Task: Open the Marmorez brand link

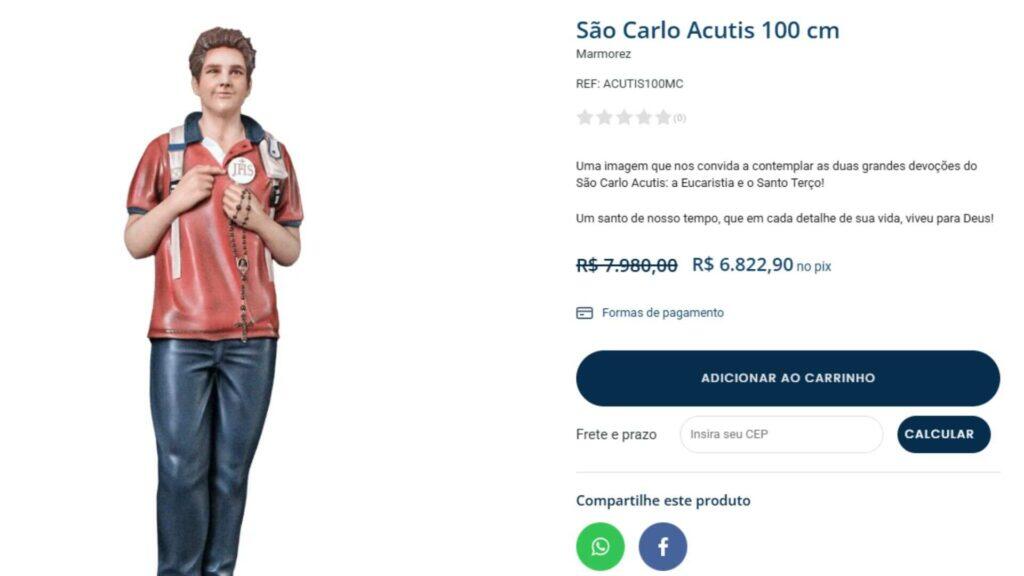Action: tap(603, 54)
